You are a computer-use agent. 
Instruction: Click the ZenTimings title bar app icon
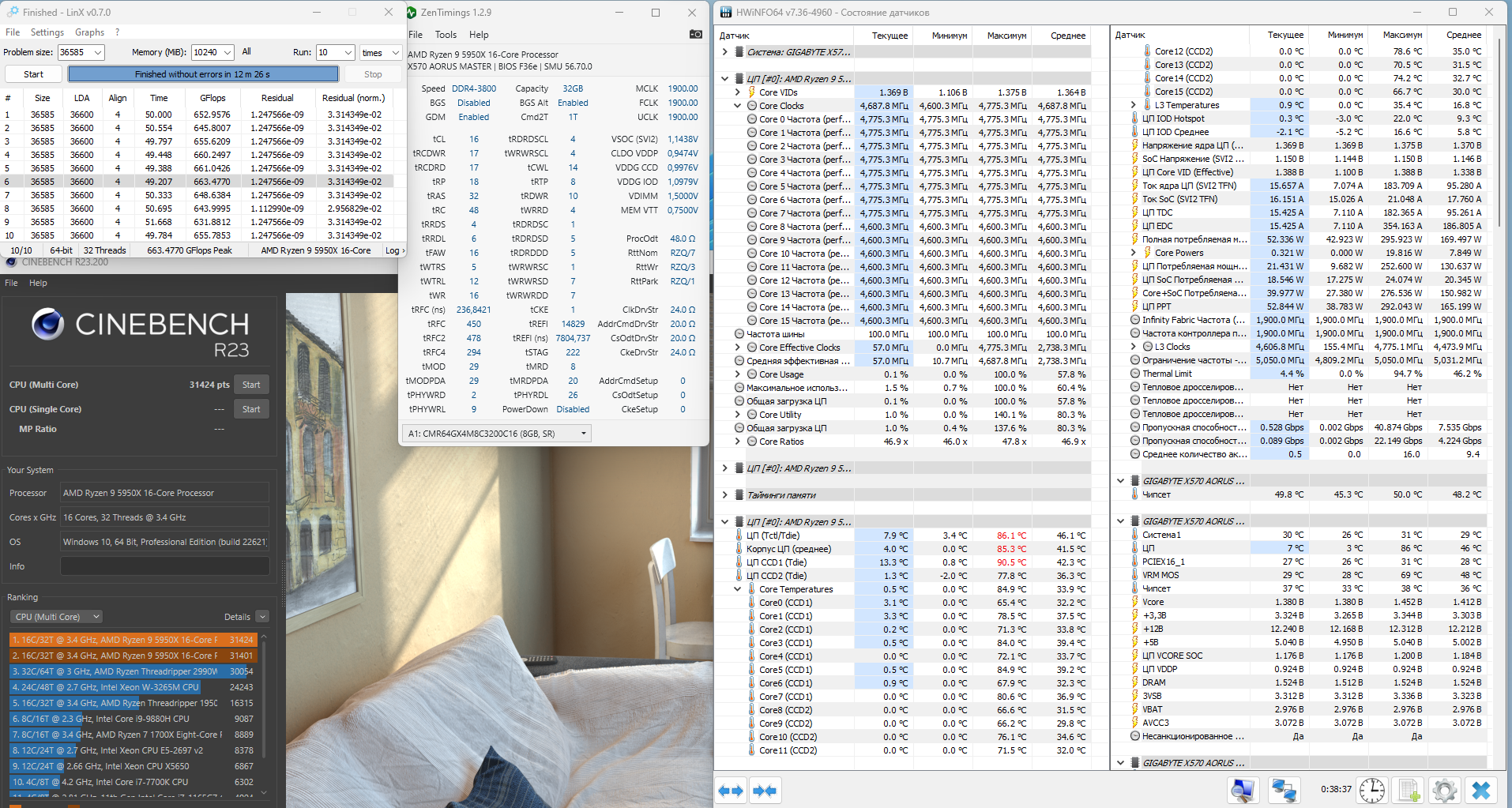pos(411,13)
